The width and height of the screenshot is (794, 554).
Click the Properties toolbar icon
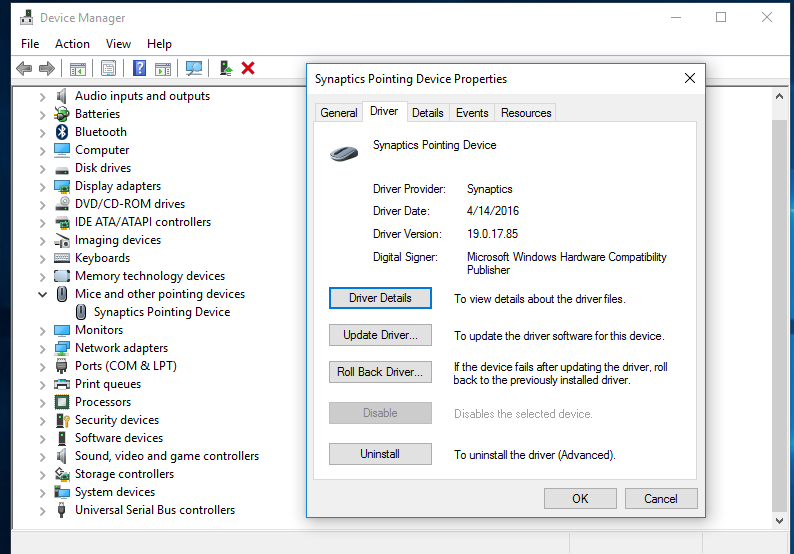(108, 68)
